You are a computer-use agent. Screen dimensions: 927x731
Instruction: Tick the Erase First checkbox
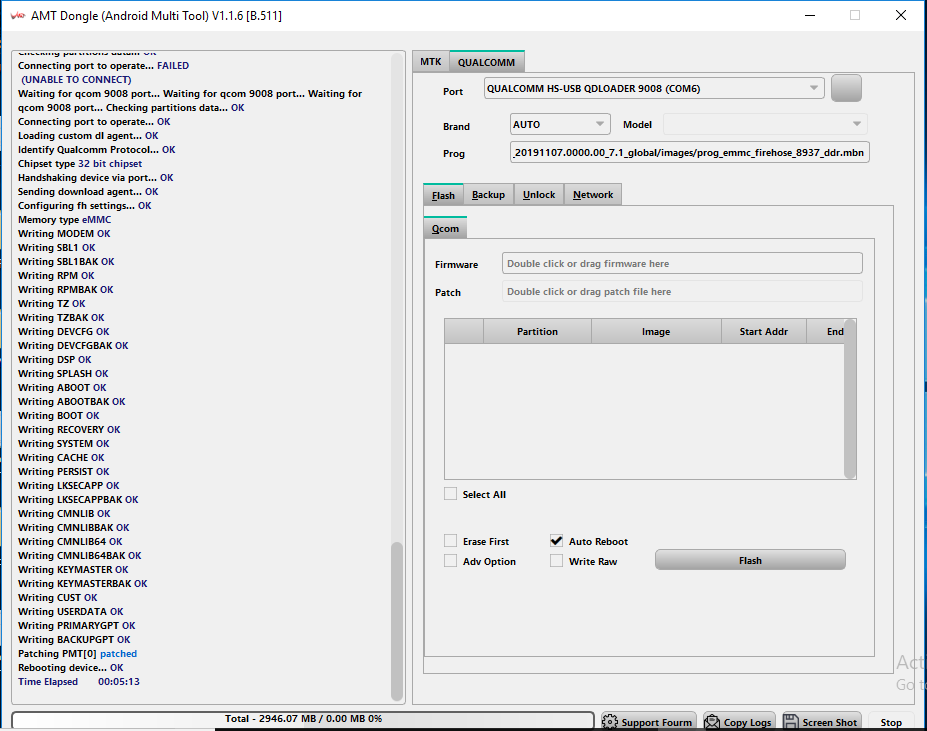point(450,541)
